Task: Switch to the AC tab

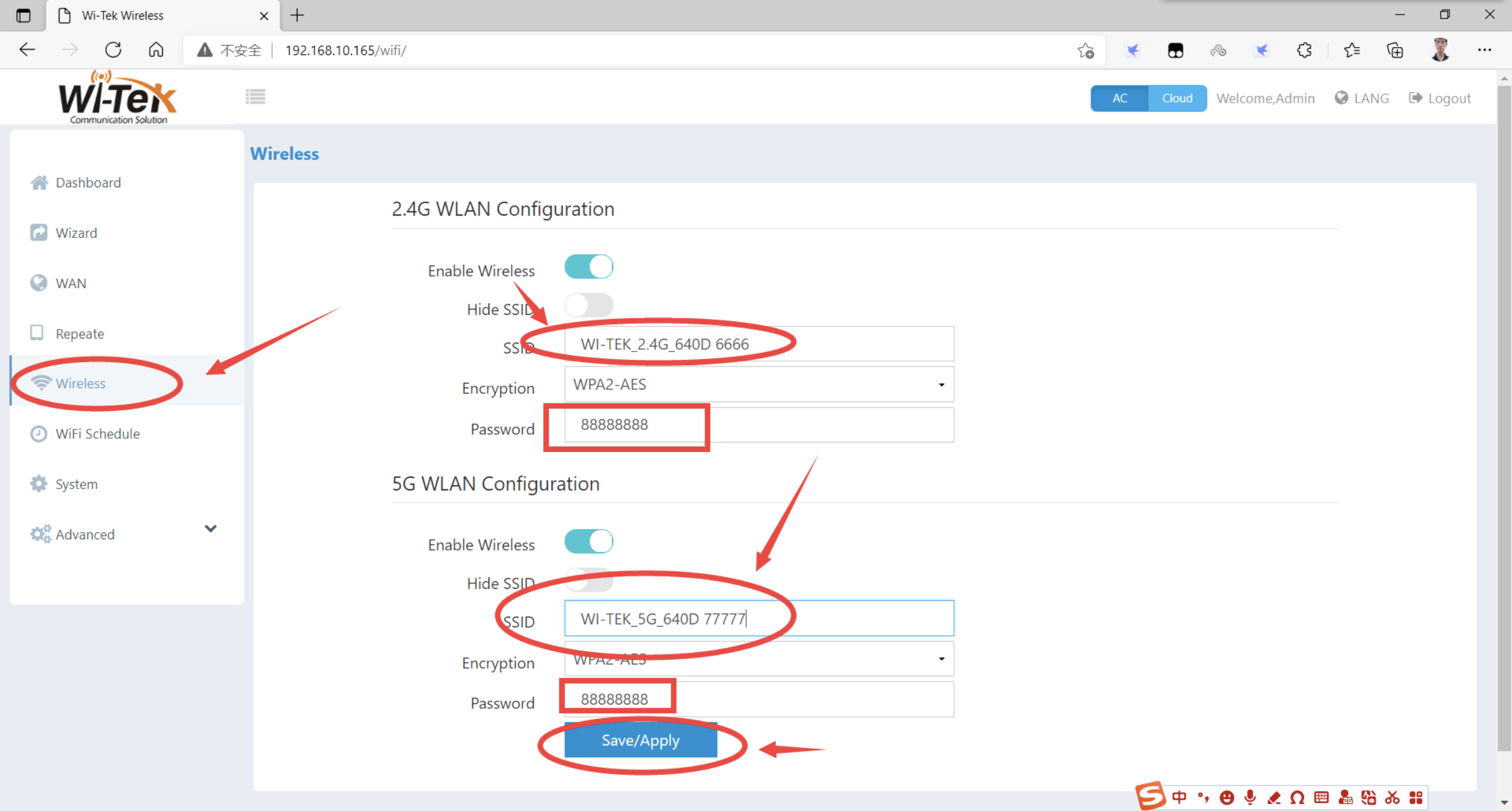Action: coord(1119,98)
